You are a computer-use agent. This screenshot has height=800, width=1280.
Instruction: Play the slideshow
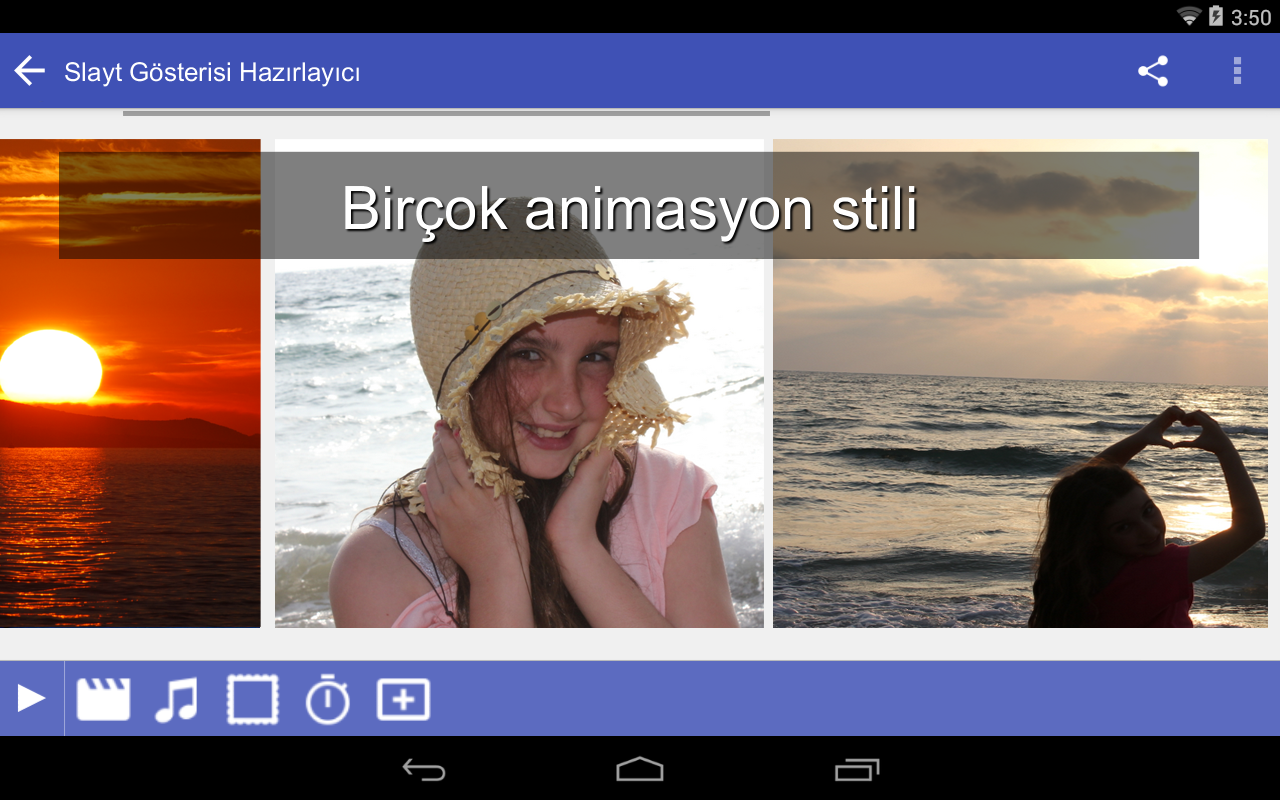pyautogui.click(x=32, y=698)
